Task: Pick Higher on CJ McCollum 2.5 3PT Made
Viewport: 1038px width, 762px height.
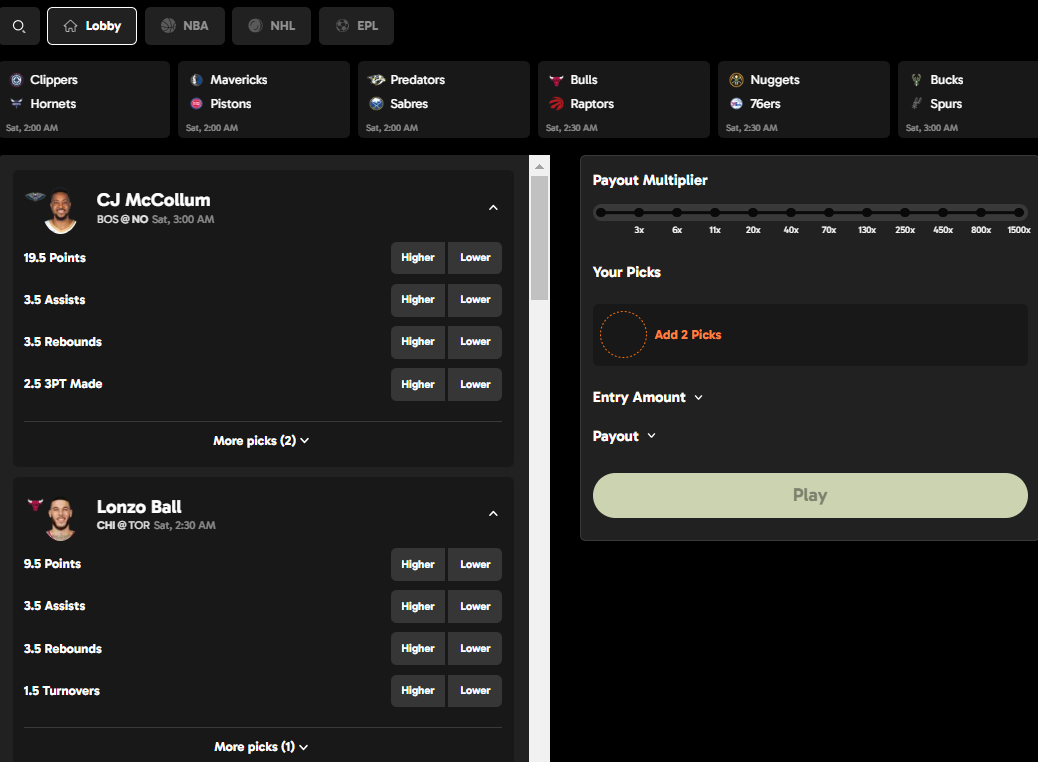Action: pyautogui.click(x=418, y=385)
